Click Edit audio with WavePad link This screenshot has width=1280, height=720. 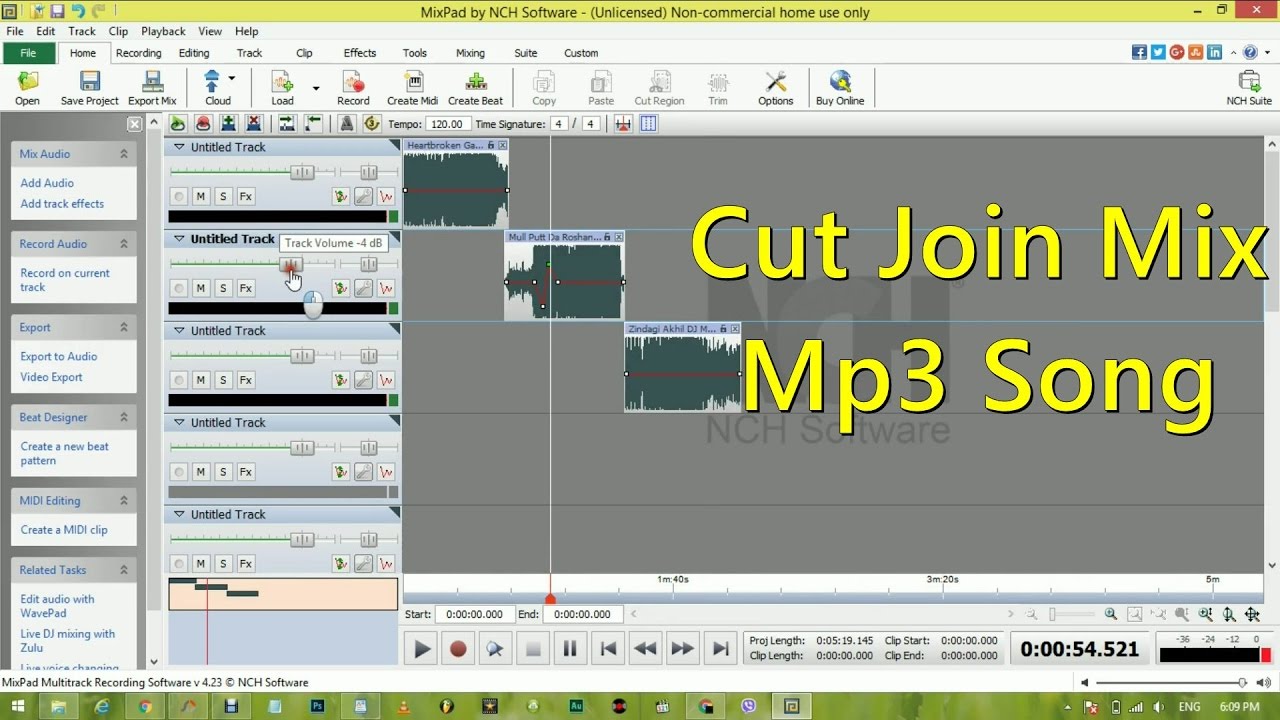[x=57, y=606]
